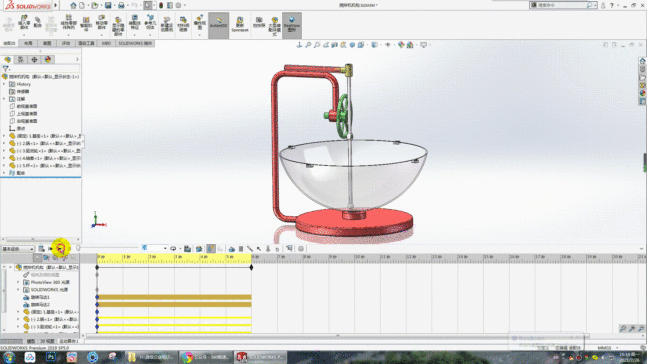This screenshot has height=364, width=647.
Task: Switch to the Model tab at the bottom
Action: coord(31,341)
